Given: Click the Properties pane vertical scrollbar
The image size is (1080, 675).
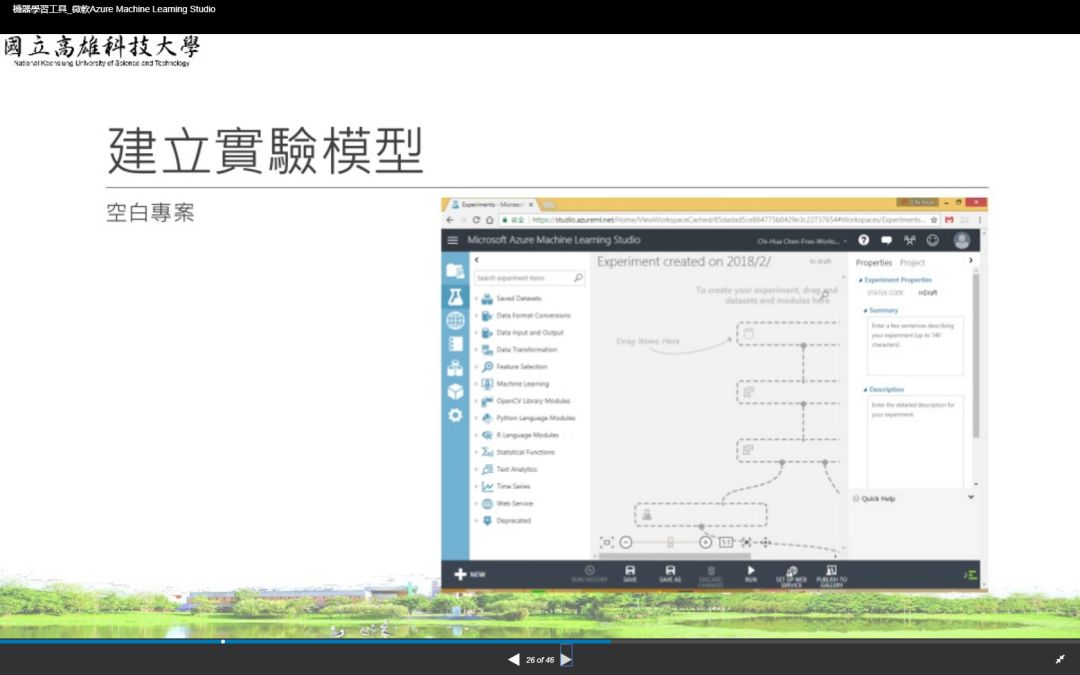Looking at the screenshot, I should coord(975,355).
